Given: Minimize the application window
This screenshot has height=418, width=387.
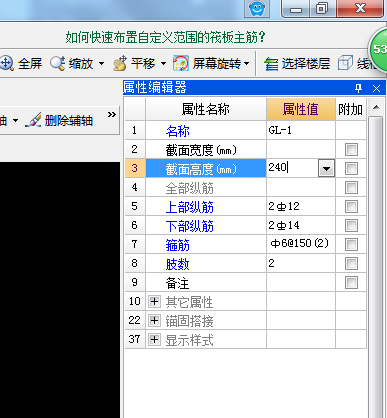Looking at the screenshot, I should click(x=296, y=8).
